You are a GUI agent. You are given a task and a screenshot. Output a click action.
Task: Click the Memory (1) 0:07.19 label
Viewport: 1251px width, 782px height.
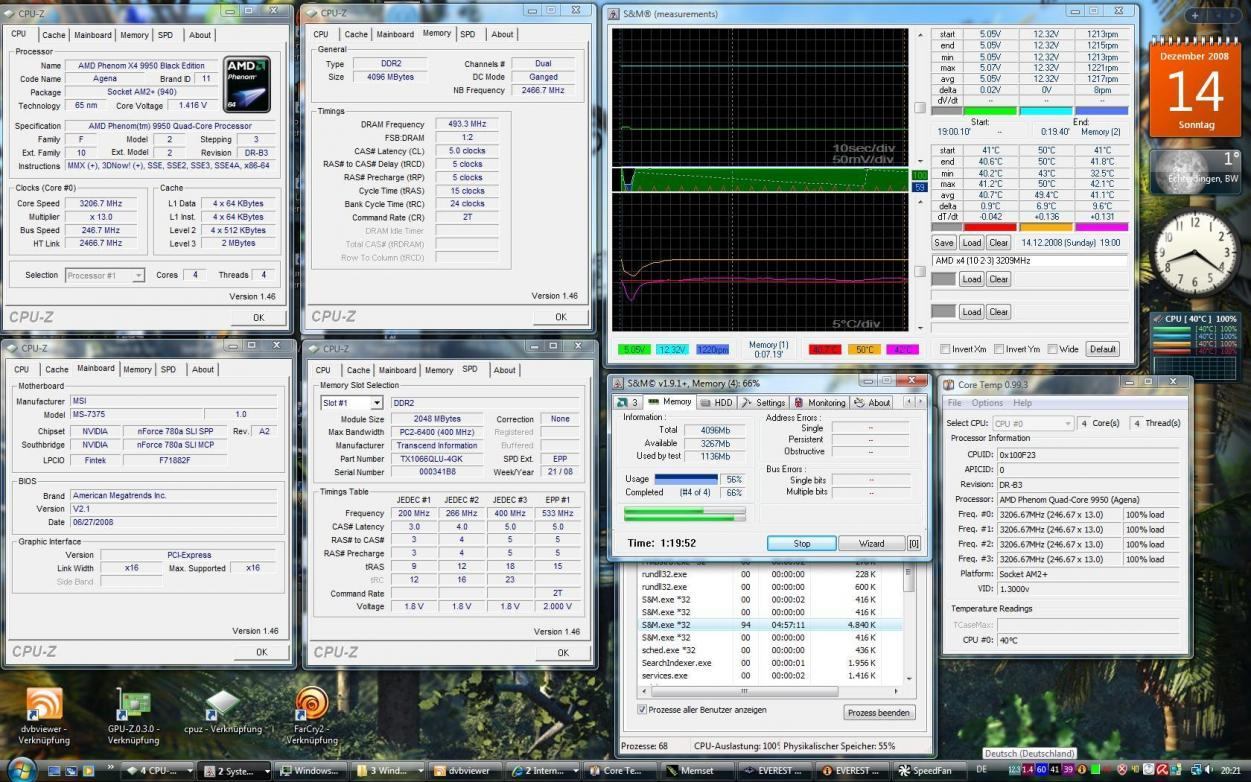click(x=769, y=349)
